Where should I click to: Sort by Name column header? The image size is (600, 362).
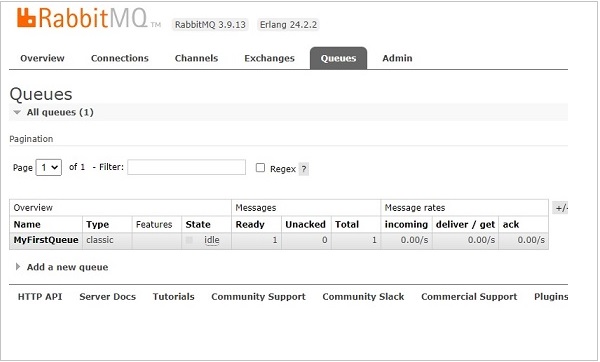point(27,224)
